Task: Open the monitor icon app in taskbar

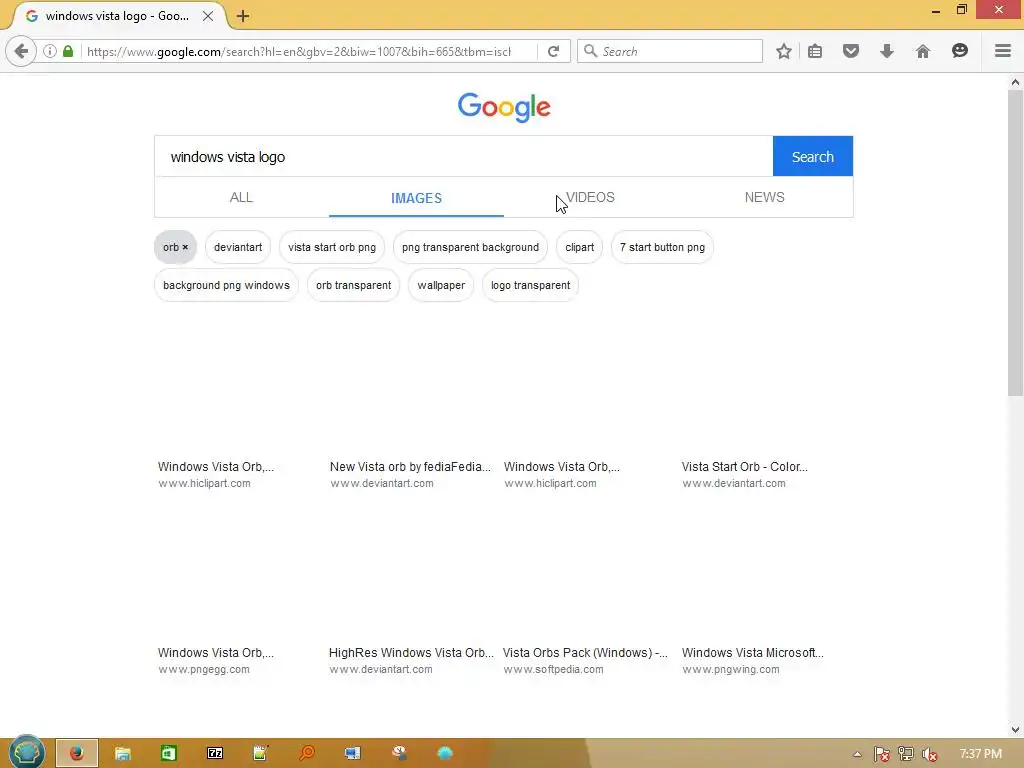Action: pos(353,753)
